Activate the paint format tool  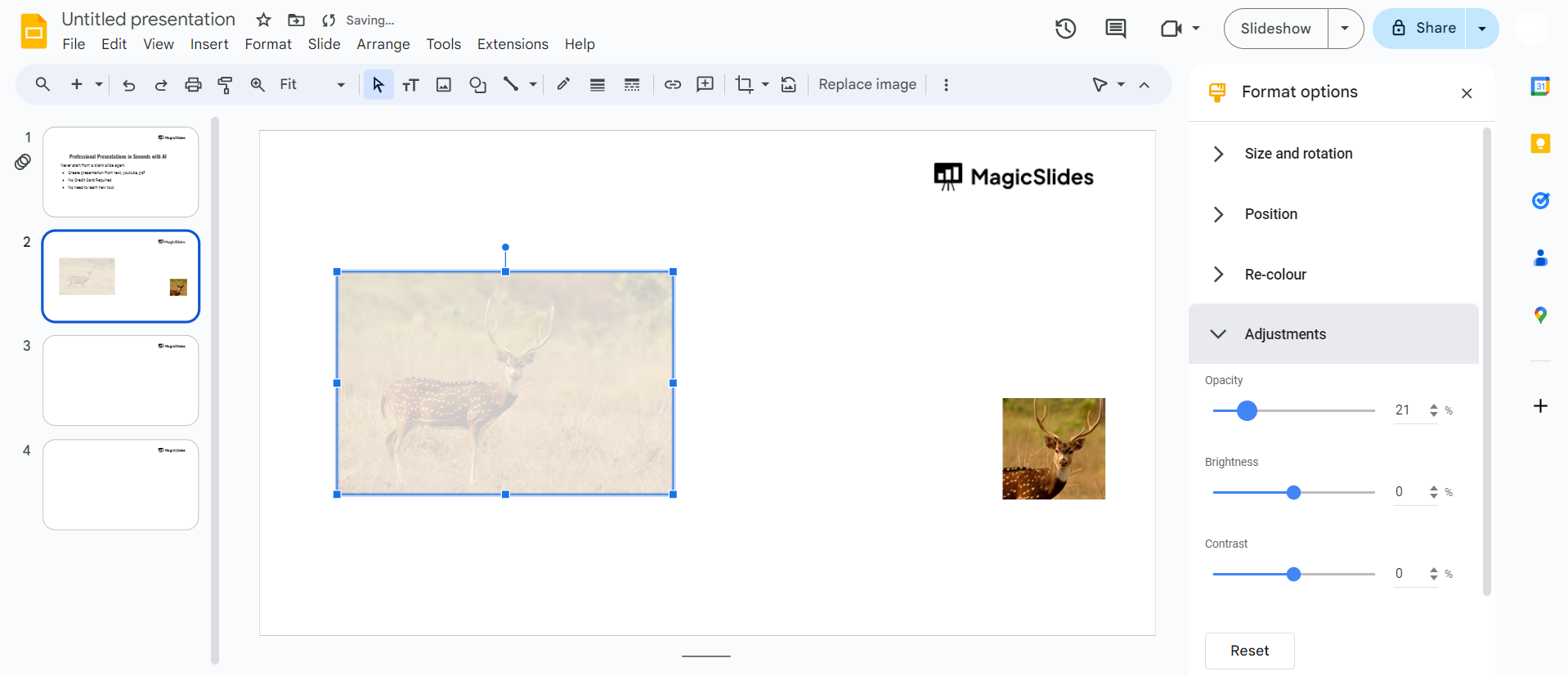[x=225, y=84]
